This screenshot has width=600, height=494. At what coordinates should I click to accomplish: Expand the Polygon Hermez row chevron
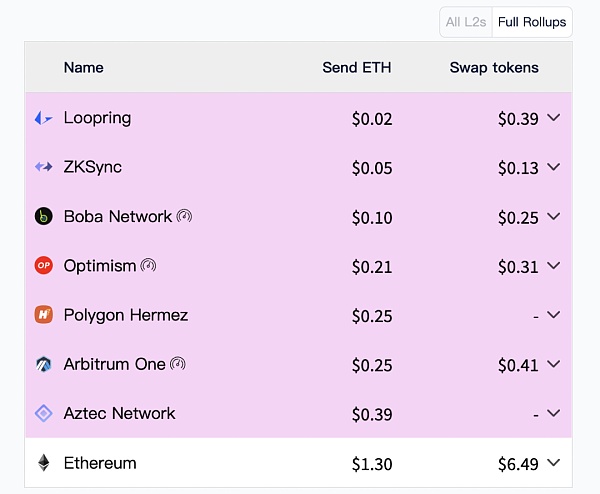coord(554,315)
